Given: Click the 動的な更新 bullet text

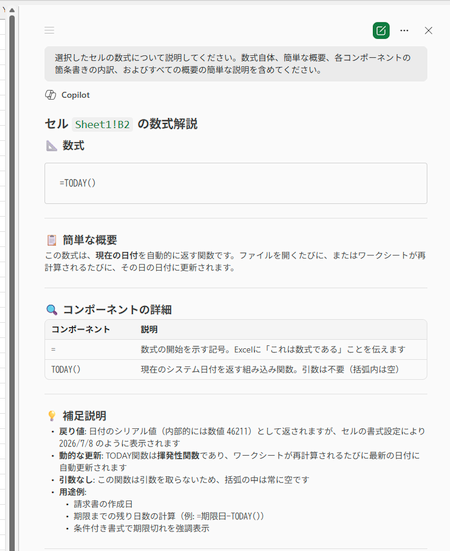Looking at the screenshot, I should coord(239,461).
